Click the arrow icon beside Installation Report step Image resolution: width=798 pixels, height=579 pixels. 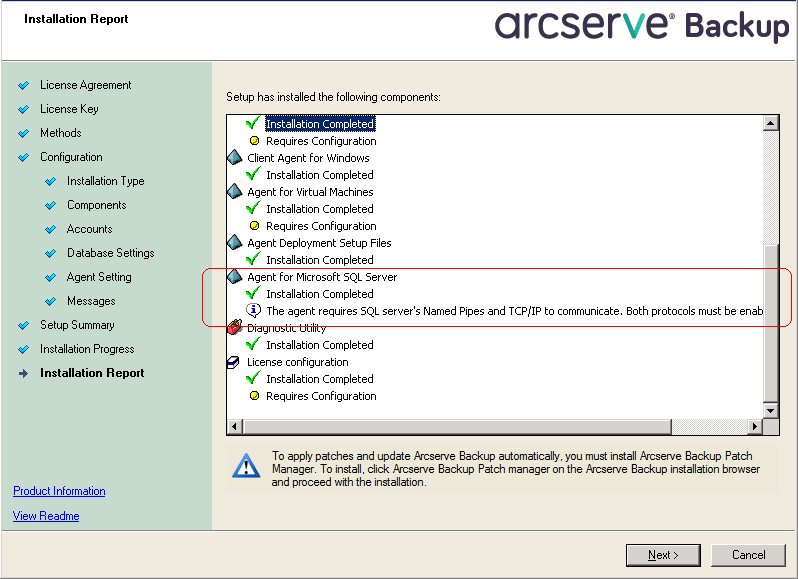pyautogui.click(x=23, y=373)
